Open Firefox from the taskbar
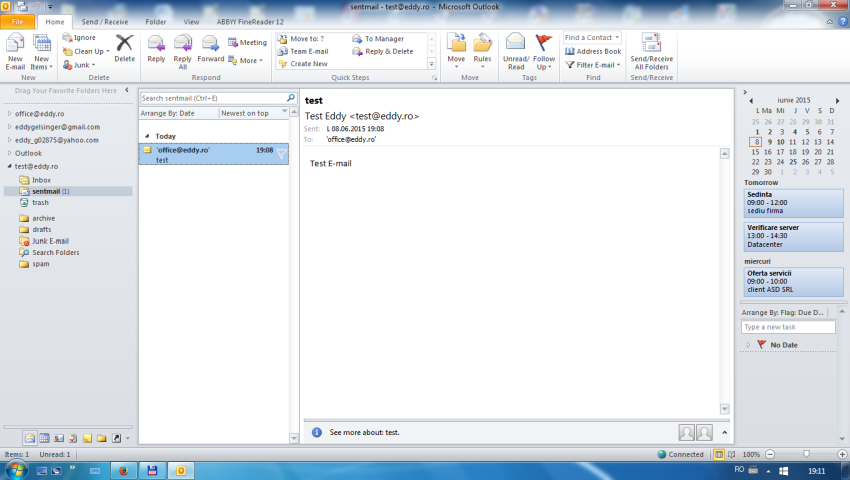Viewport: 850px width, 480px height. pos(124,470)
